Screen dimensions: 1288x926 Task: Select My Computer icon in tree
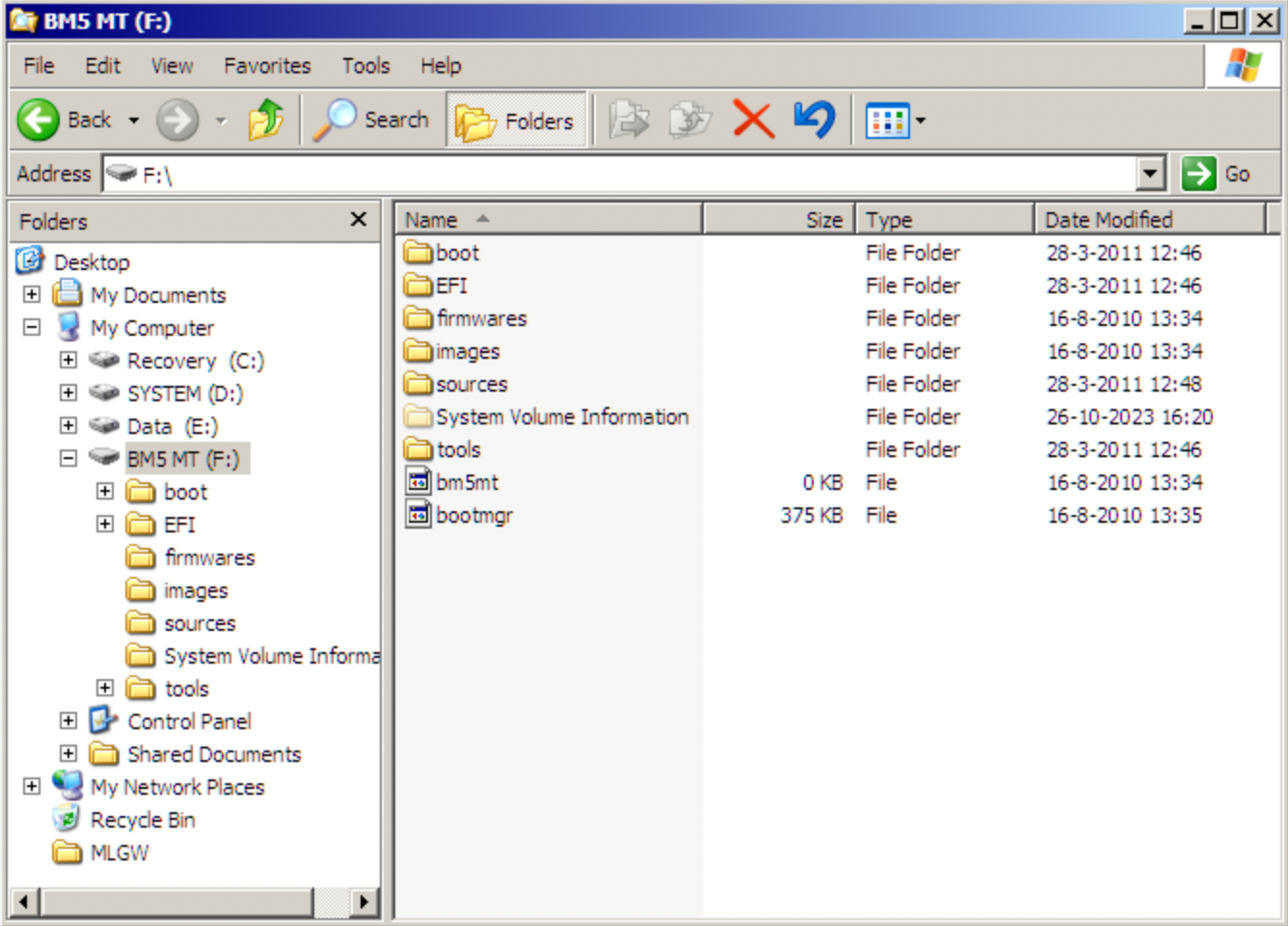[x=67, y=327]
